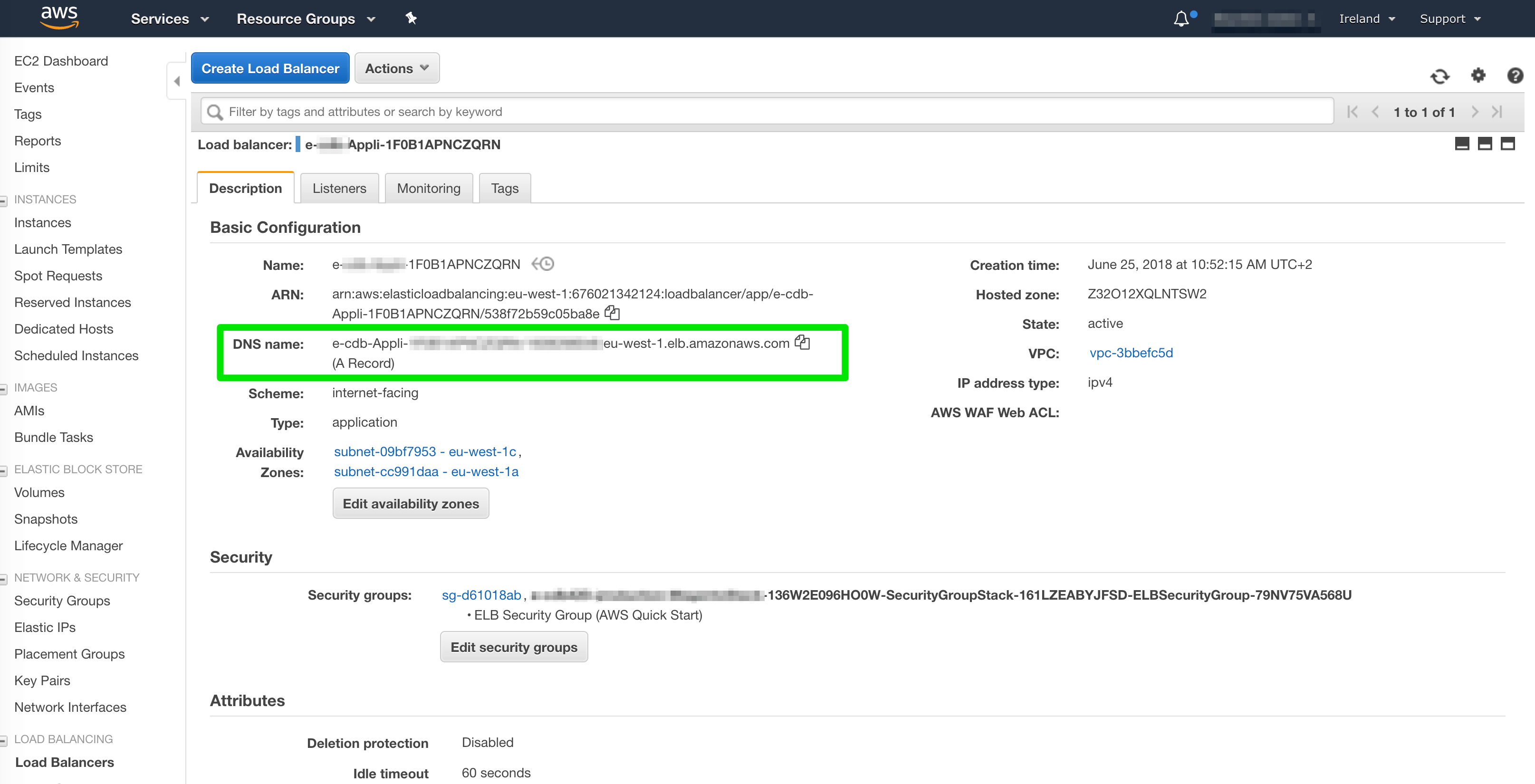Switch to the Description tab
The image size is (1535, 784).
(246, 188)
